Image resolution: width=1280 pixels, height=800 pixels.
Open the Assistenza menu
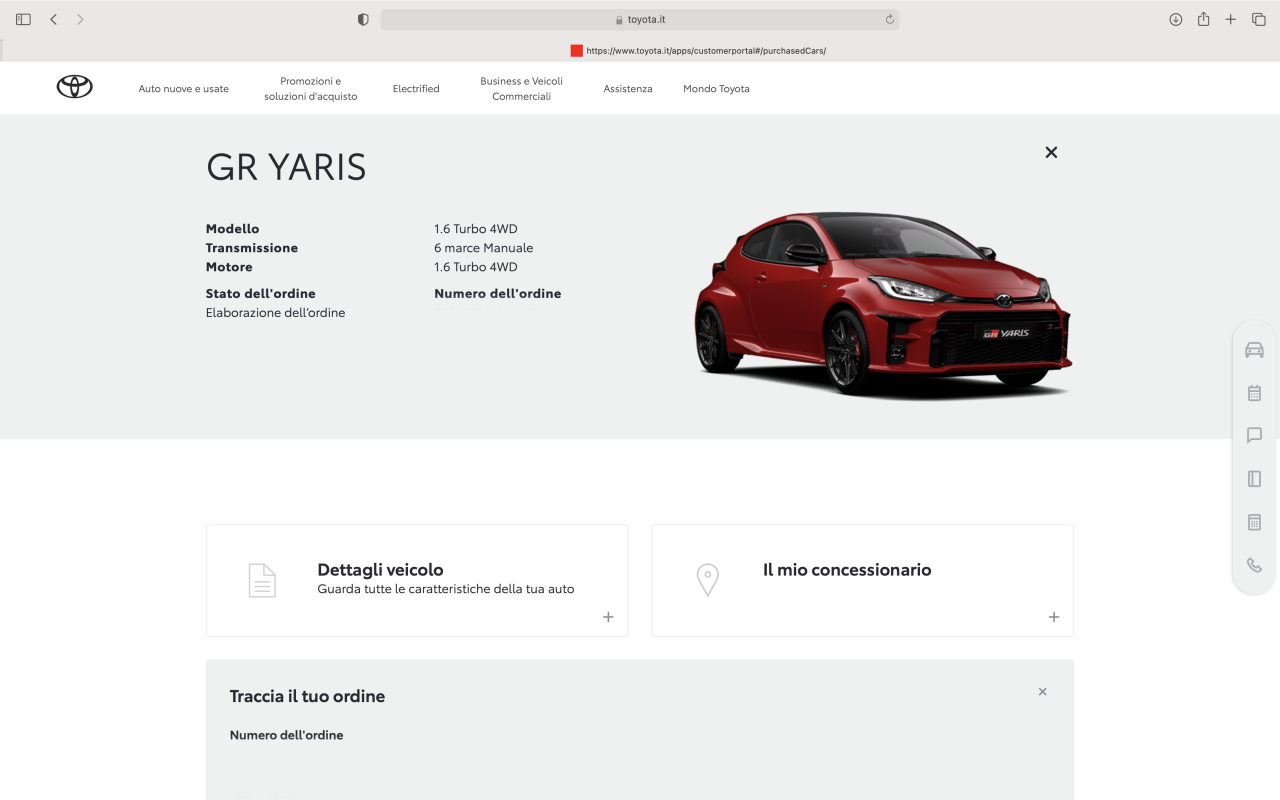point(628,89)
